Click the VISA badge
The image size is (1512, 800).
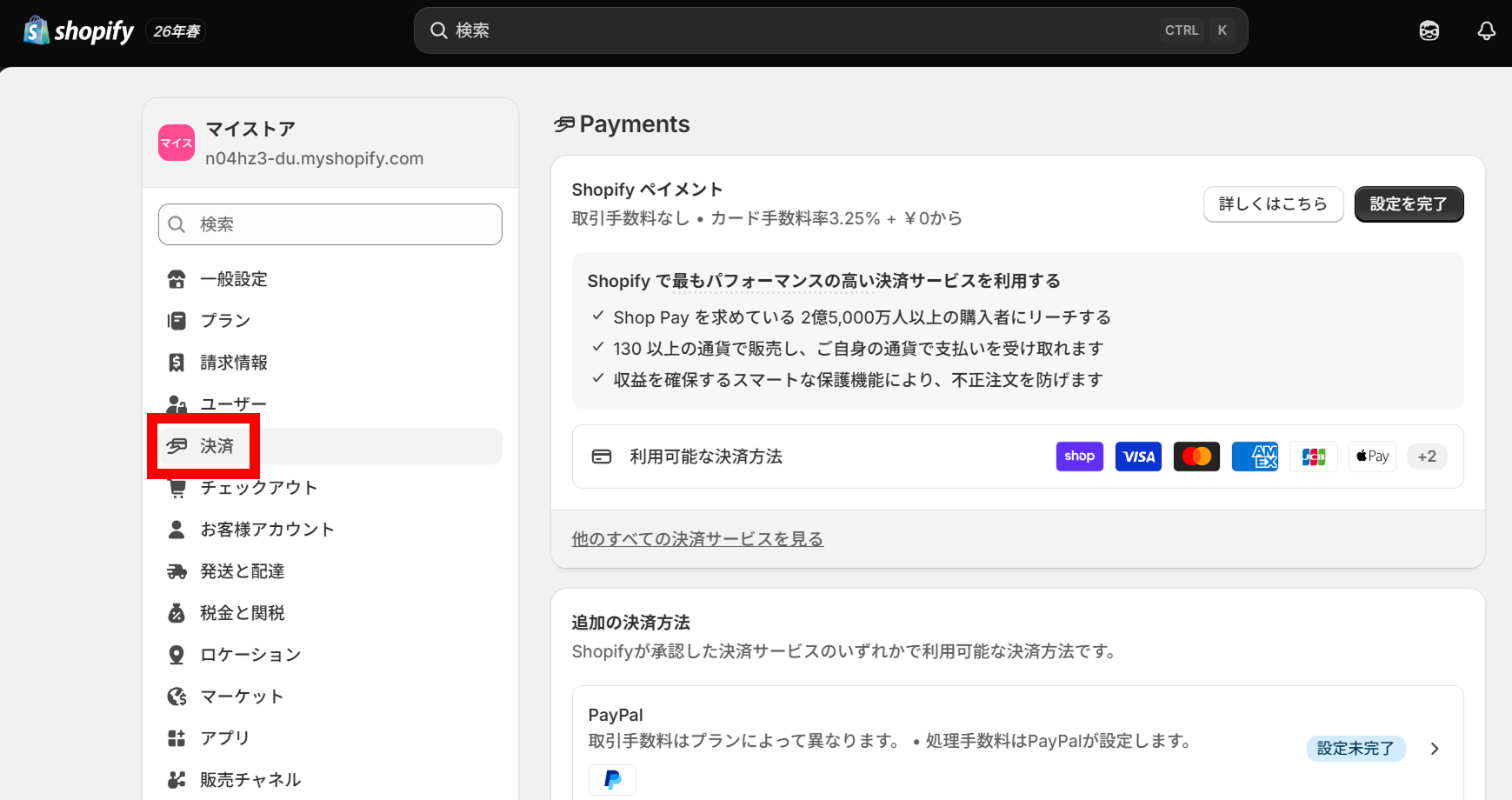[1138, 457]
